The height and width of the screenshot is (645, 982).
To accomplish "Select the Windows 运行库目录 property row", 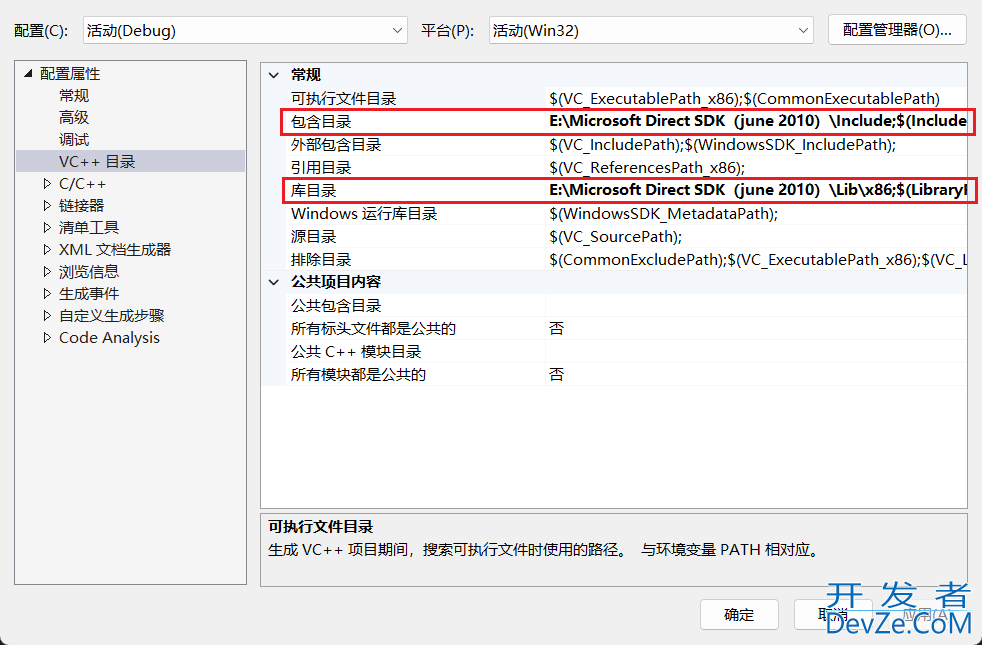I will coord(626,214).
